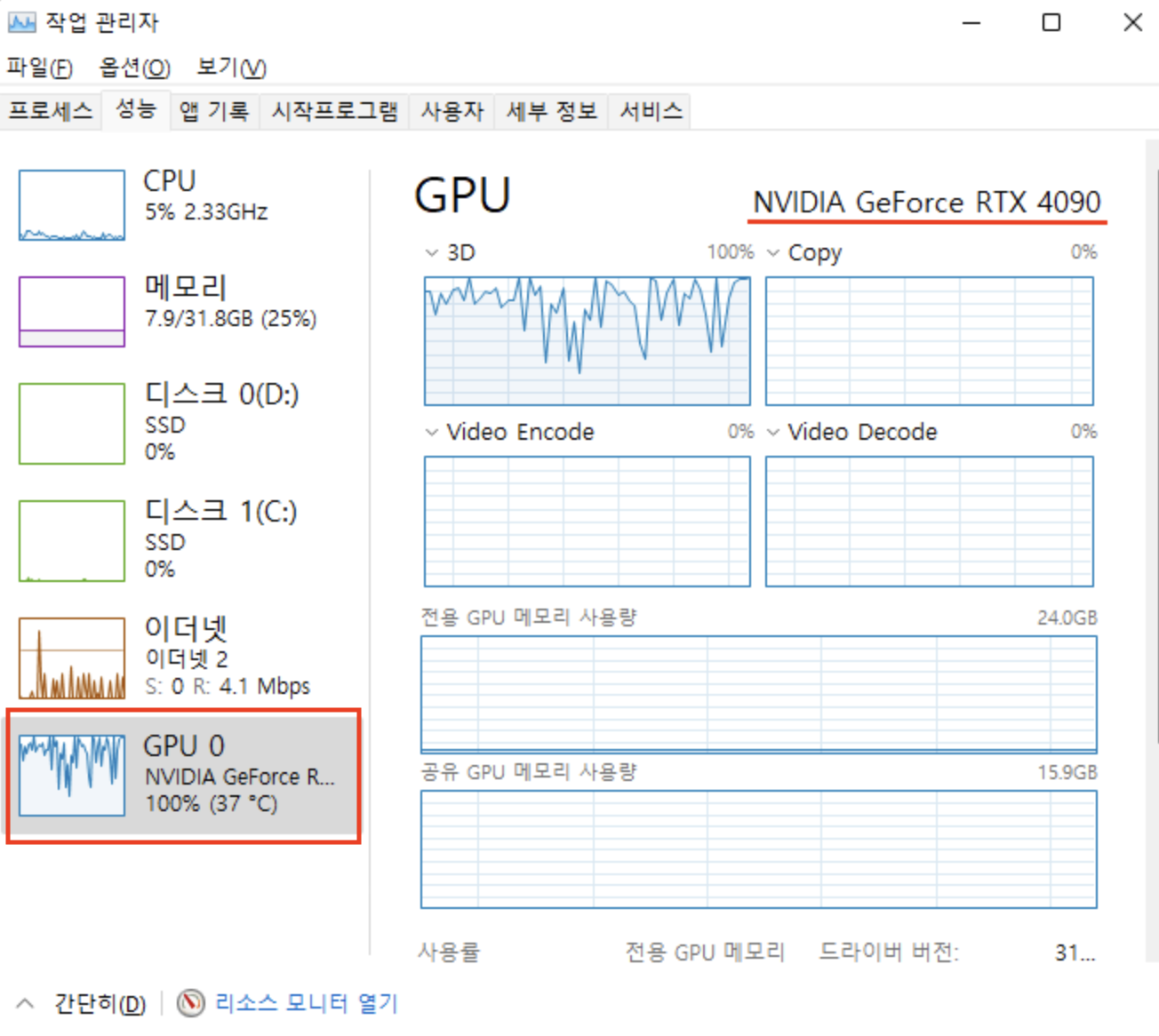This screenshot has width=1159, height=1036.
Task: Click the Task Manager title bar icon
Action: pyautogui.click(x=21, y=22)
